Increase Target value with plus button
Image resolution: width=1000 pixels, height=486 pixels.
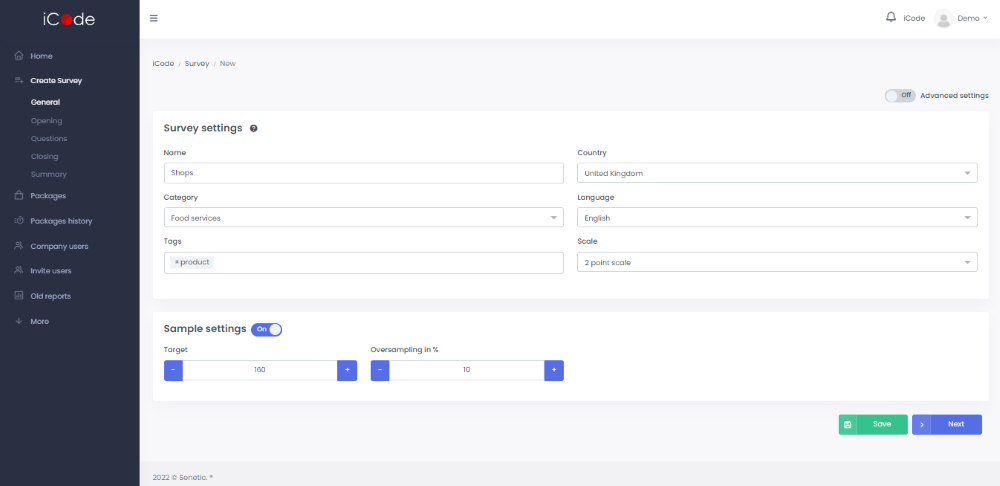point(347,370)
